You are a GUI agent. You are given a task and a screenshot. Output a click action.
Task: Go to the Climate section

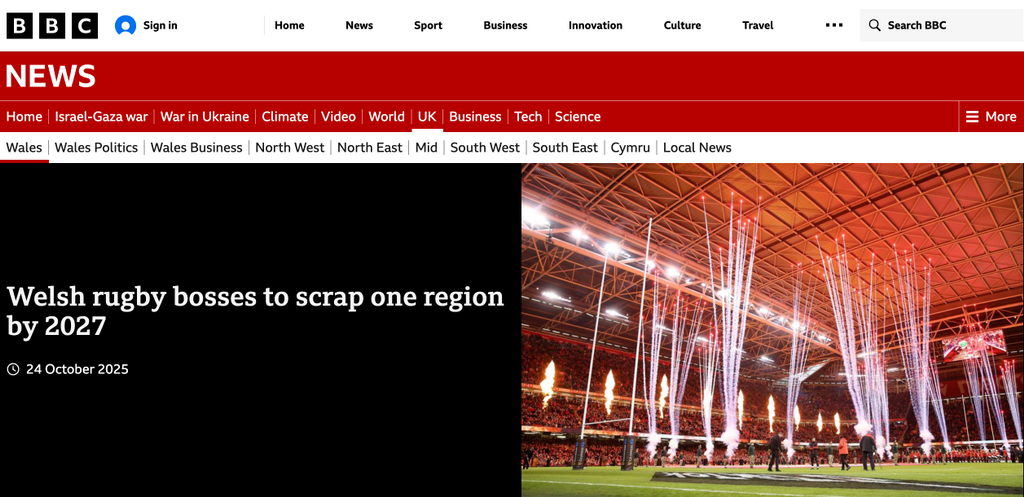click(285, 117)
